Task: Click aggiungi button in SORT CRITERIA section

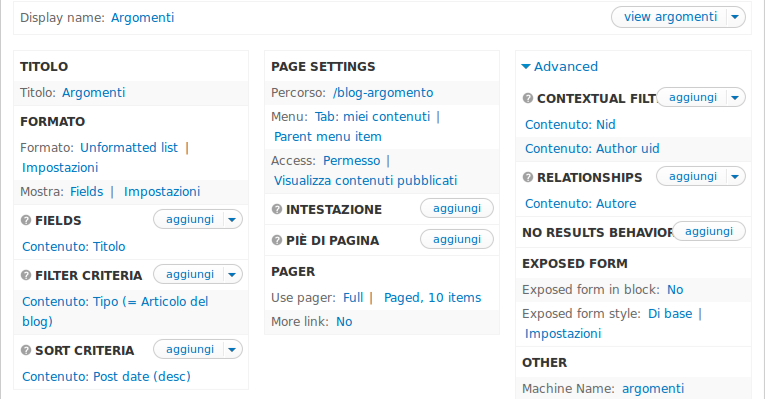Action: pos(189,350)
